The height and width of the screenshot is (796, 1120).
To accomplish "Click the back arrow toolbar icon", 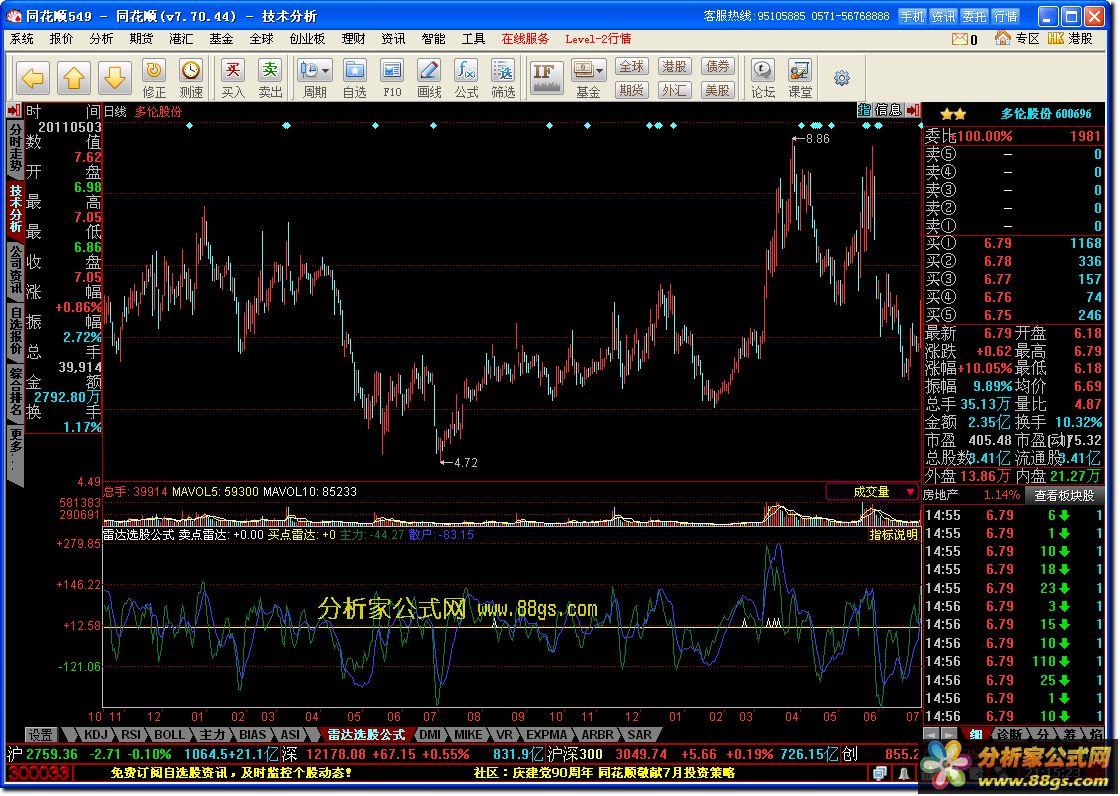I will 33,77.
